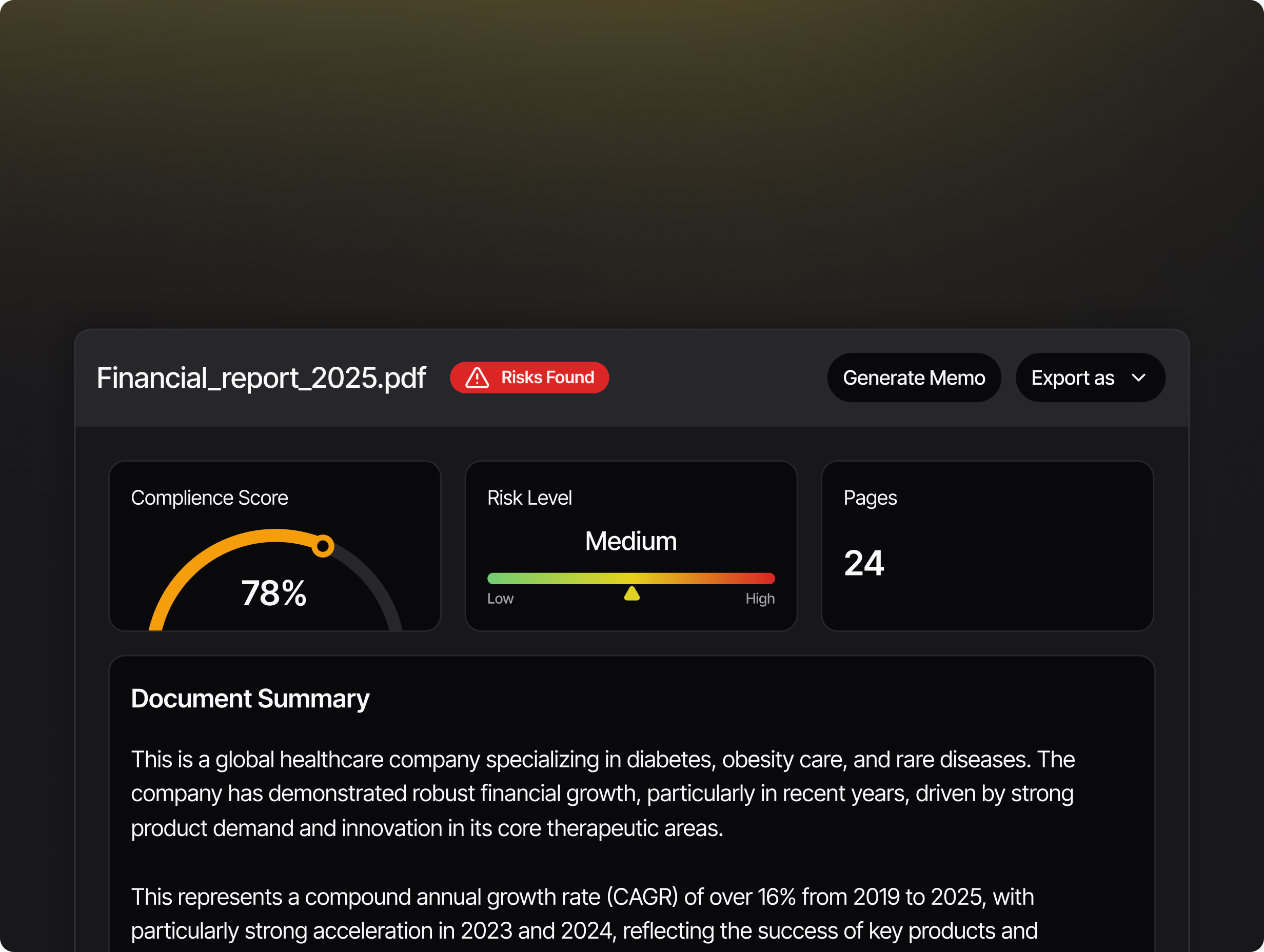Click the chevron arrow in Export as
The height and width of the screenshot is (952, 1264).
[1138, 378]
